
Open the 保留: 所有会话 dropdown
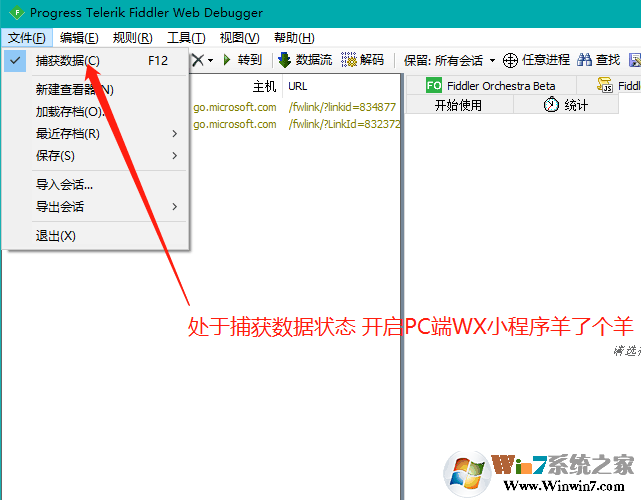(449, 61)
